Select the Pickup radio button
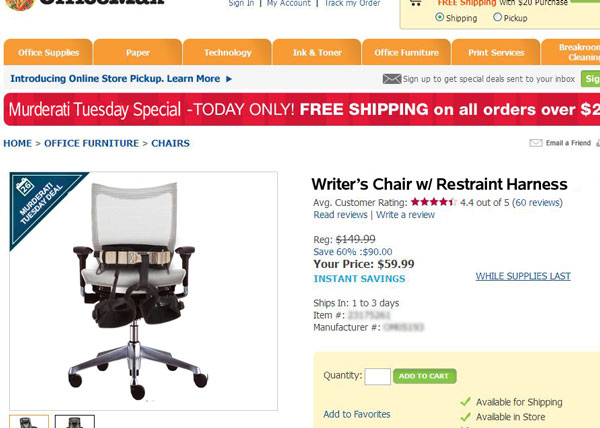600x428 pixels. (497, 17)
